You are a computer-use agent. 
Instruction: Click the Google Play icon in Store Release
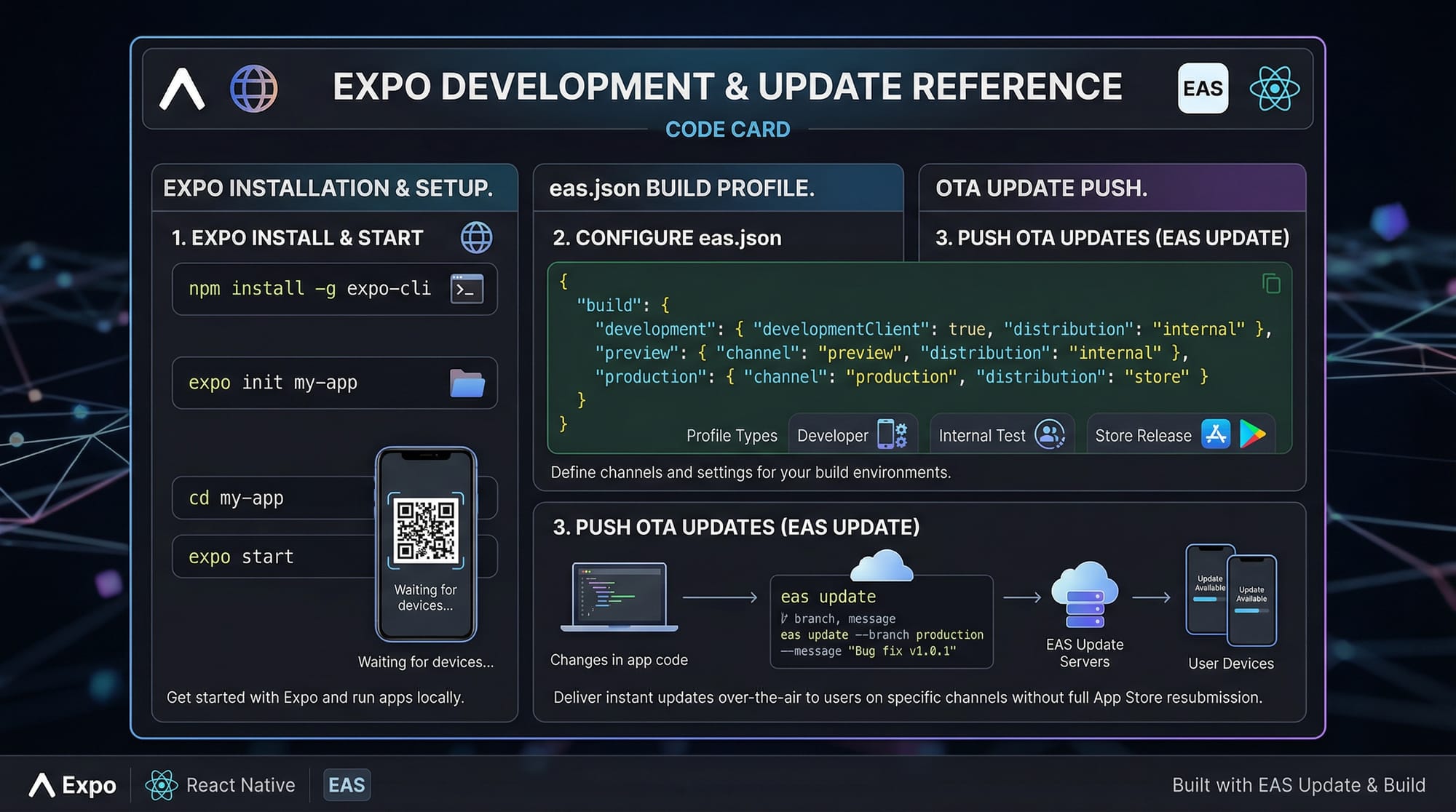(1252, 434)
